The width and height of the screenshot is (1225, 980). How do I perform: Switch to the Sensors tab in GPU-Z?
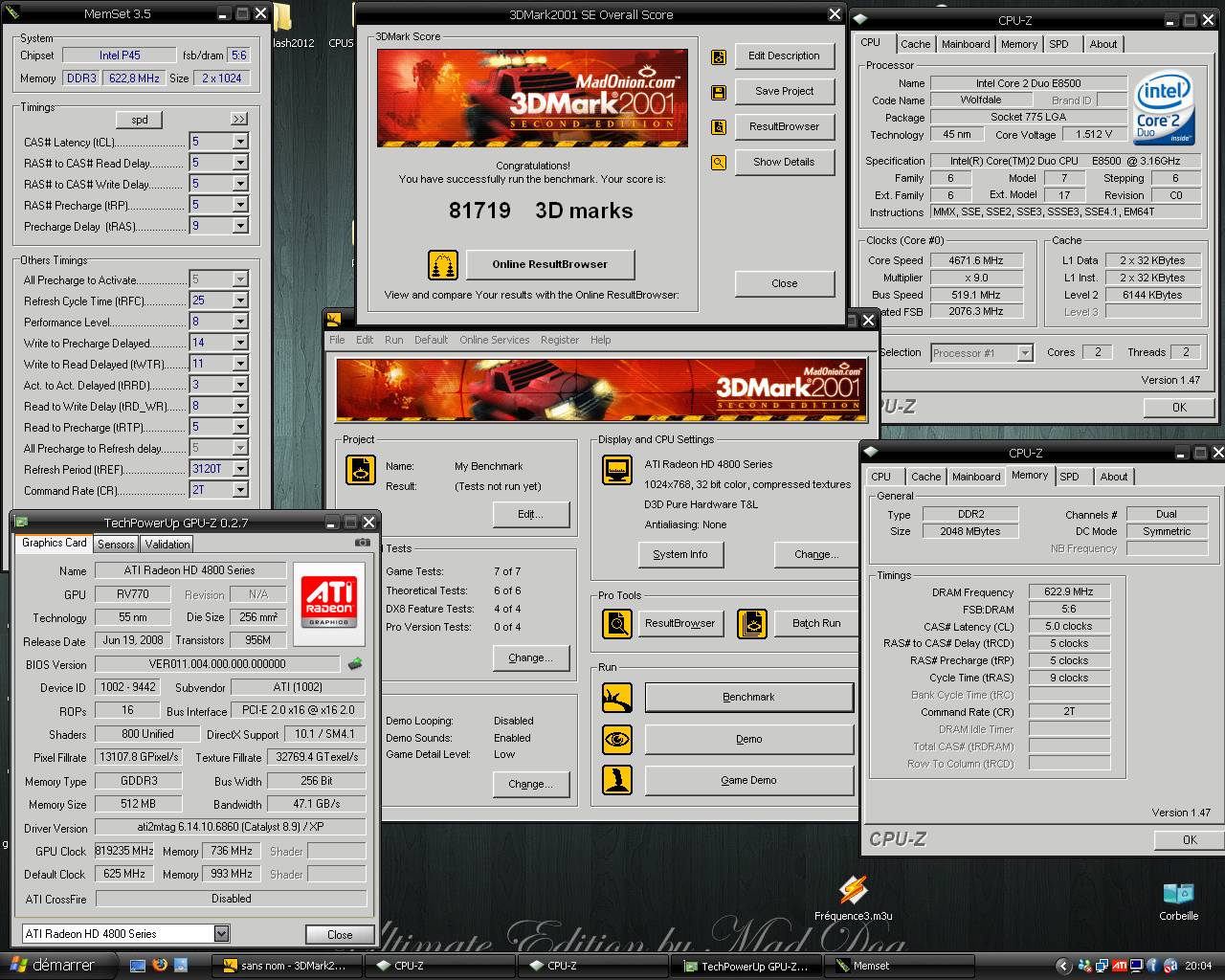coord(116,545)
